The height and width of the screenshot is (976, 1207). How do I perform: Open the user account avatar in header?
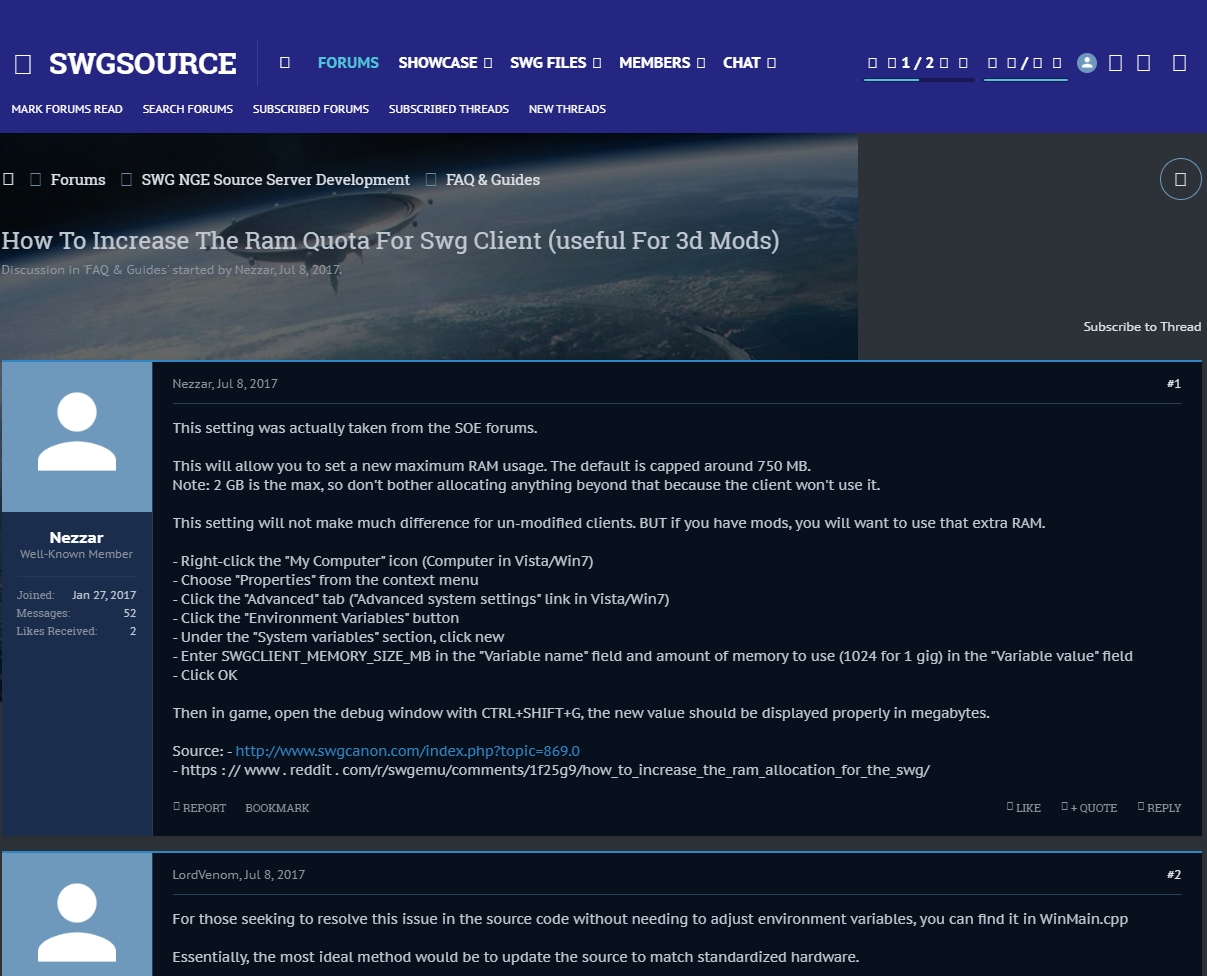coord(1087,63)
